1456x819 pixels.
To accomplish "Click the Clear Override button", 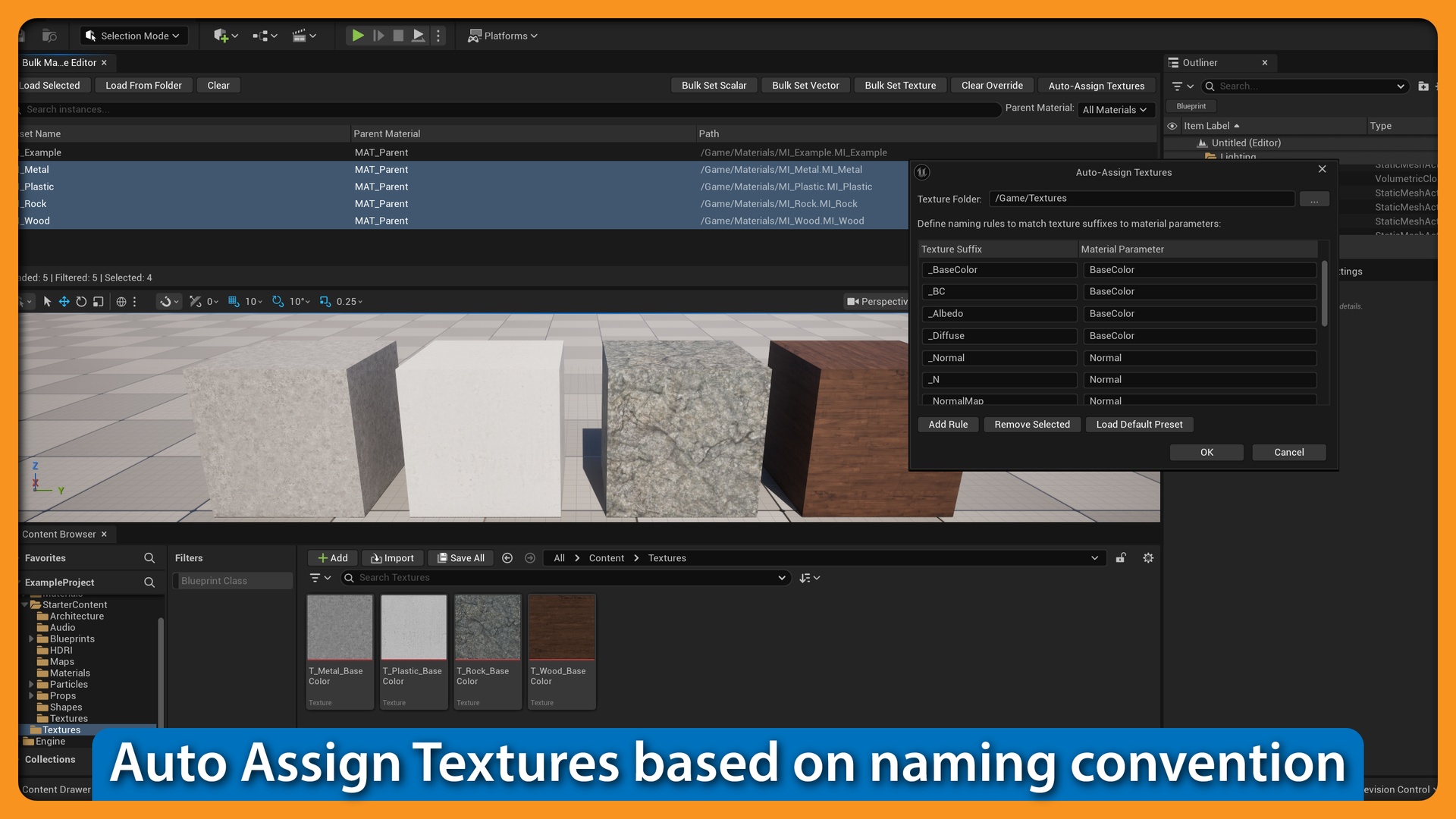I will point(992,86).
